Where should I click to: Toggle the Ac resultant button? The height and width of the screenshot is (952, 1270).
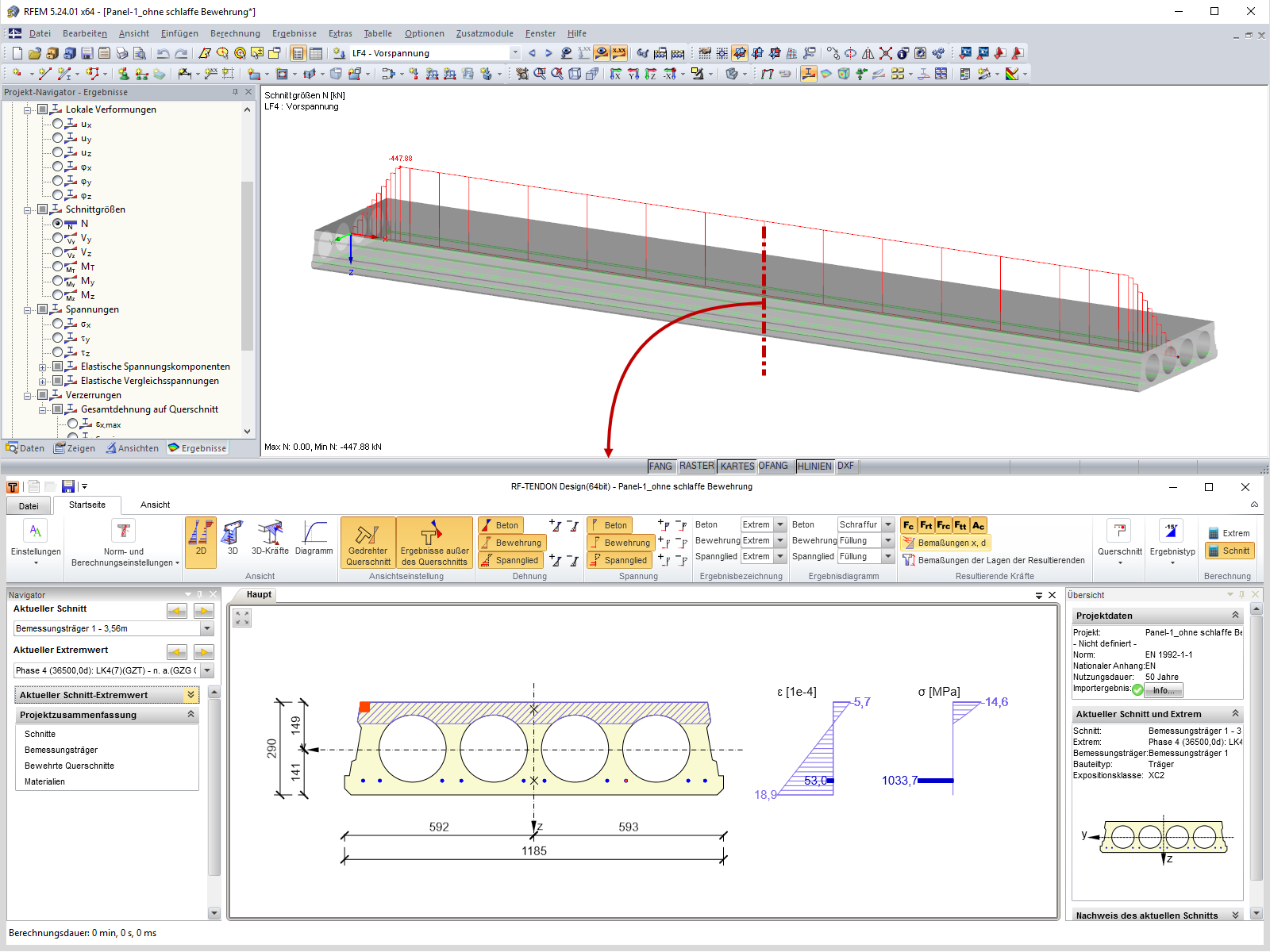tap(978, 525)
